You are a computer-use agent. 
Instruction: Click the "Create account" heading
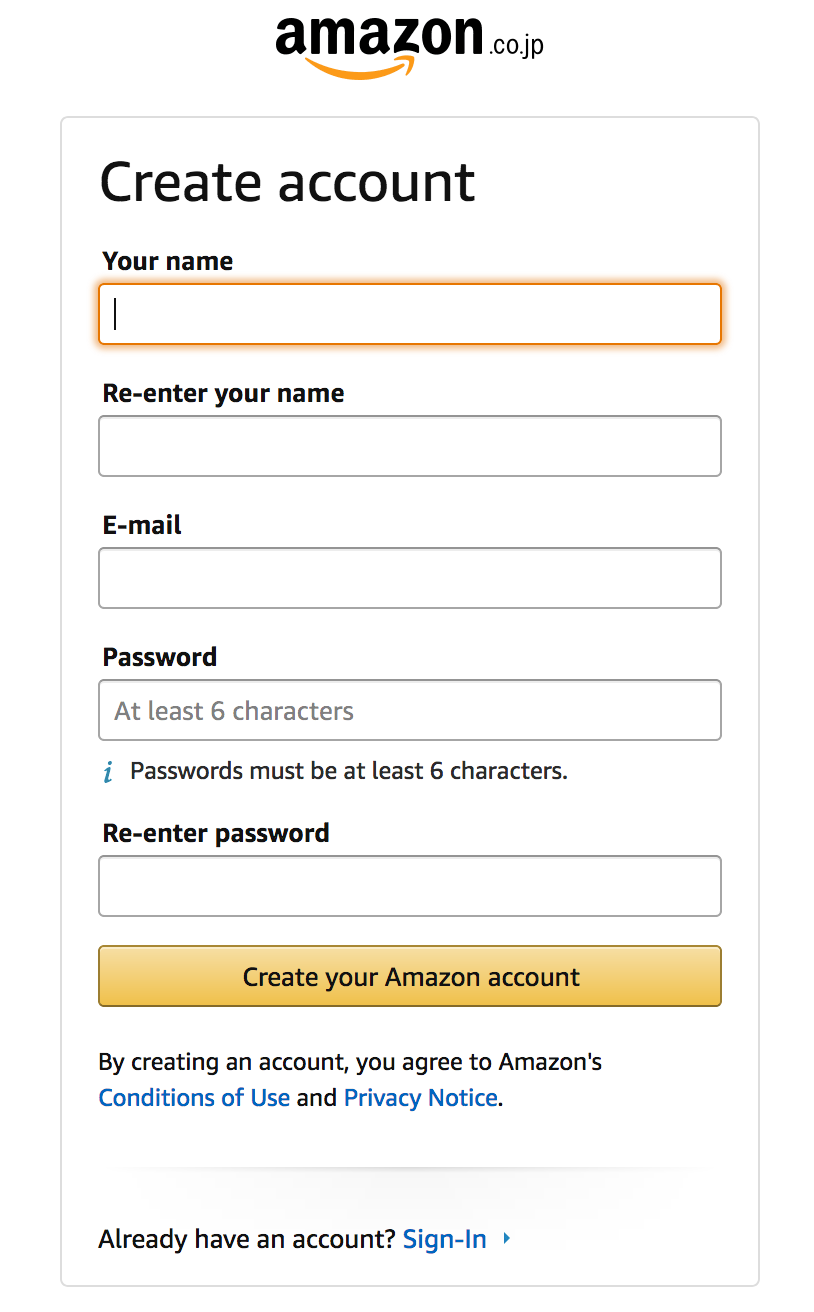(x=287, y=182)
